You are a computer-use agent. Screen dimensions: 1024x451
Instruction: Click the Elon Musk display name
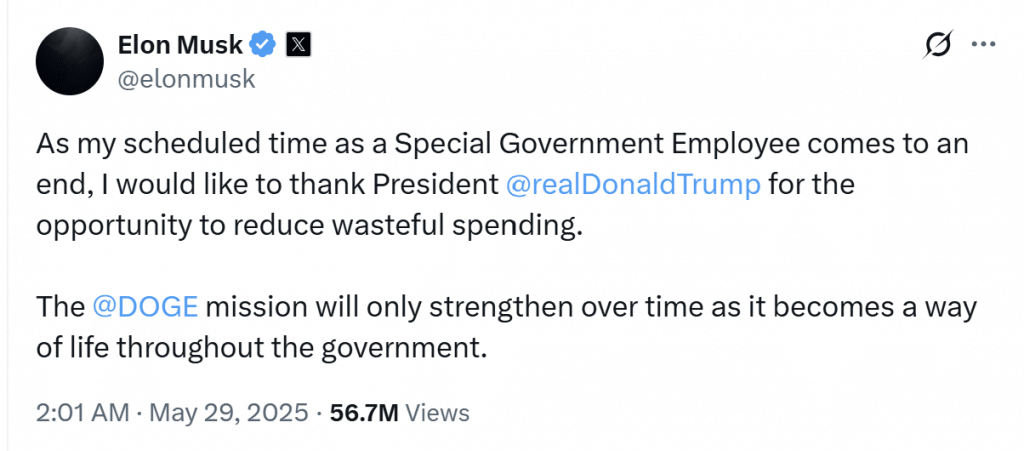[180, 44]
